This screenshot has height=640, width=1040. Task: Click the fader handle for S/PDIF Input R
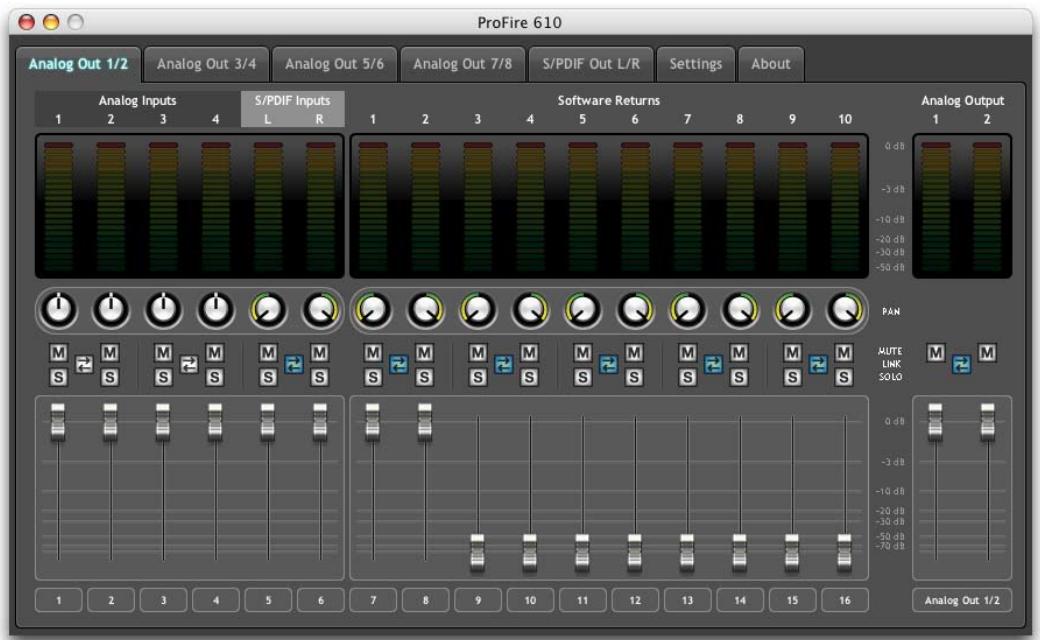(320, 422)
